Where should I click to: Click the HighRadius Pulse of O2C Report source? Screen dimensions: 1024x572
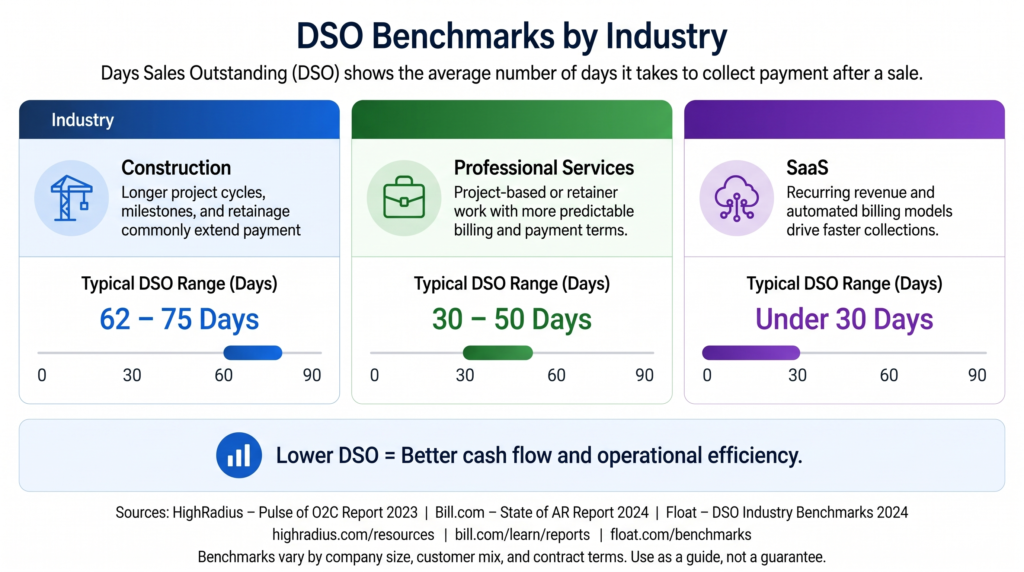click(x=295, y=513)
